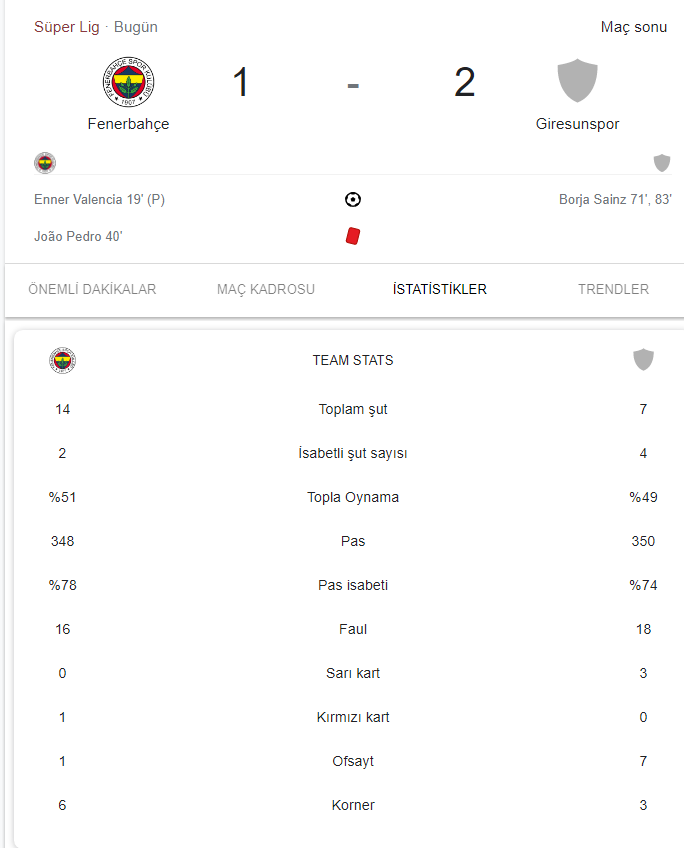Click the Topla Oynama possession row
Image resolution: width=684 pixels, height=848 pixels.
353,497
